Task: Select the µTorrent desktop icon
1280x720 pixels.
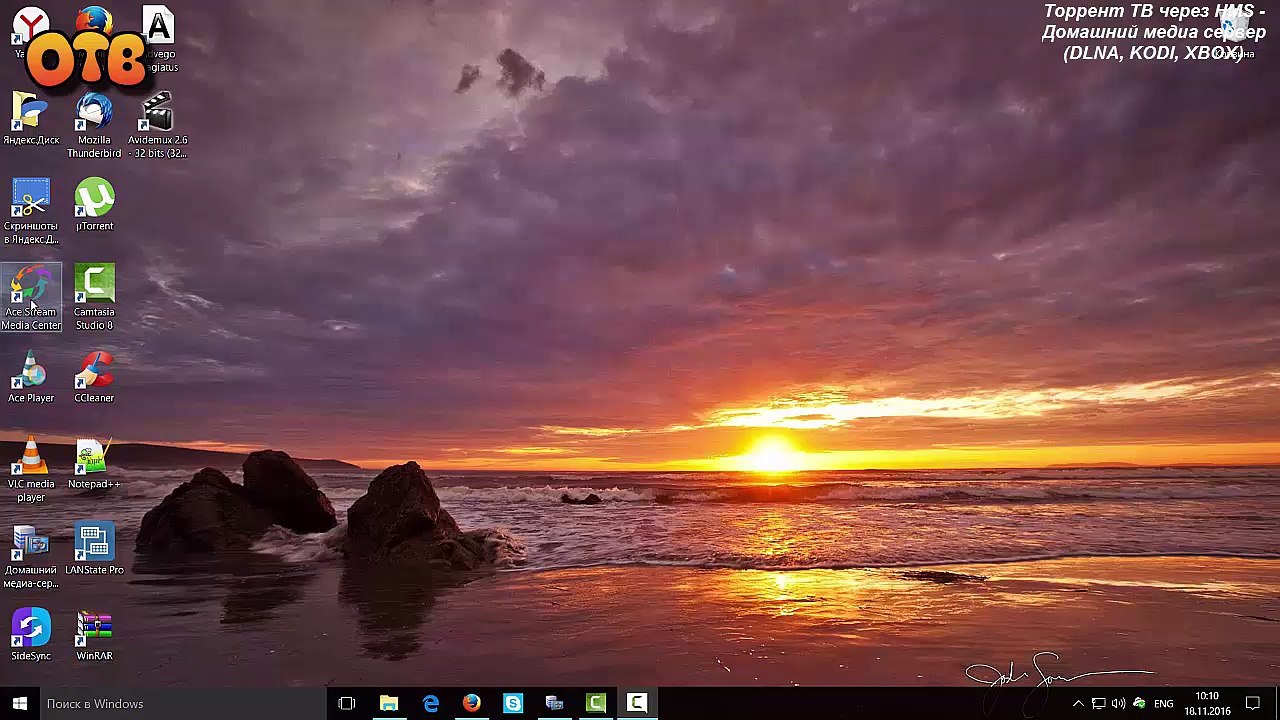Action: click(94, 205)
